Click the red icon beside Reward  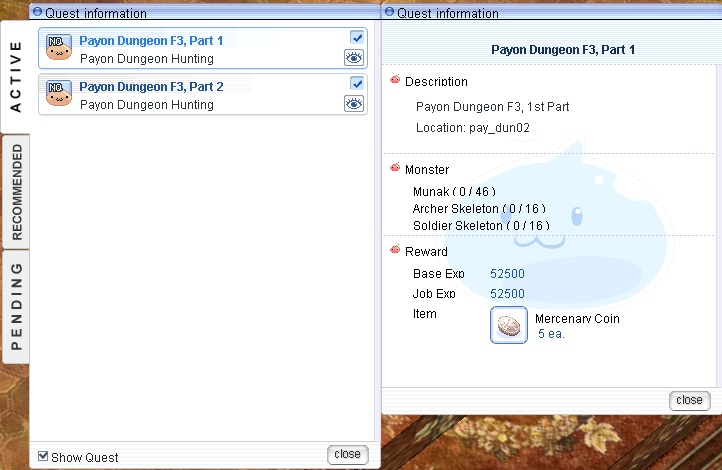[395, 251]
